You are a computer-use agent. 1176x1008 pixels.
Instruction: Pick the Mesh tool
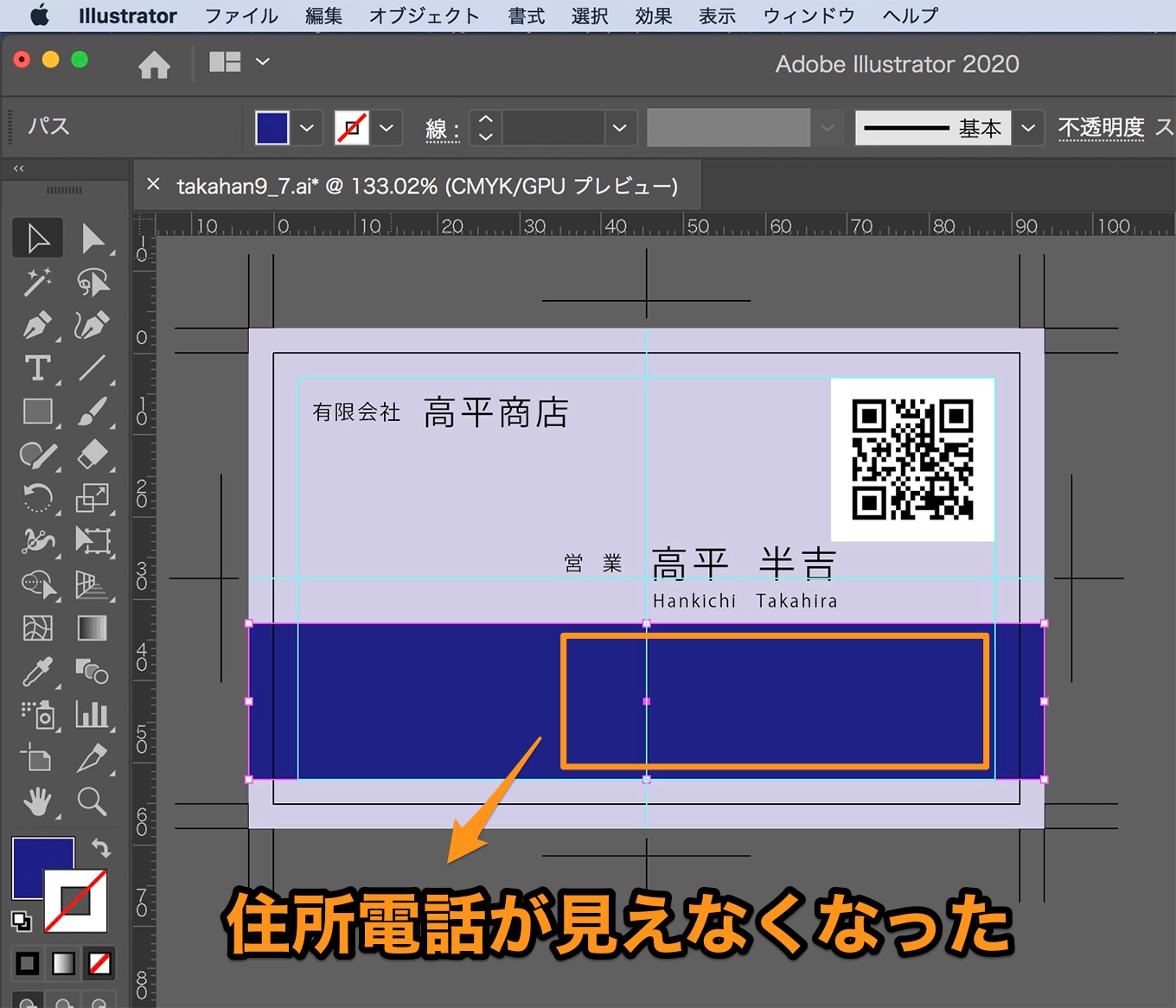[38, 628]
